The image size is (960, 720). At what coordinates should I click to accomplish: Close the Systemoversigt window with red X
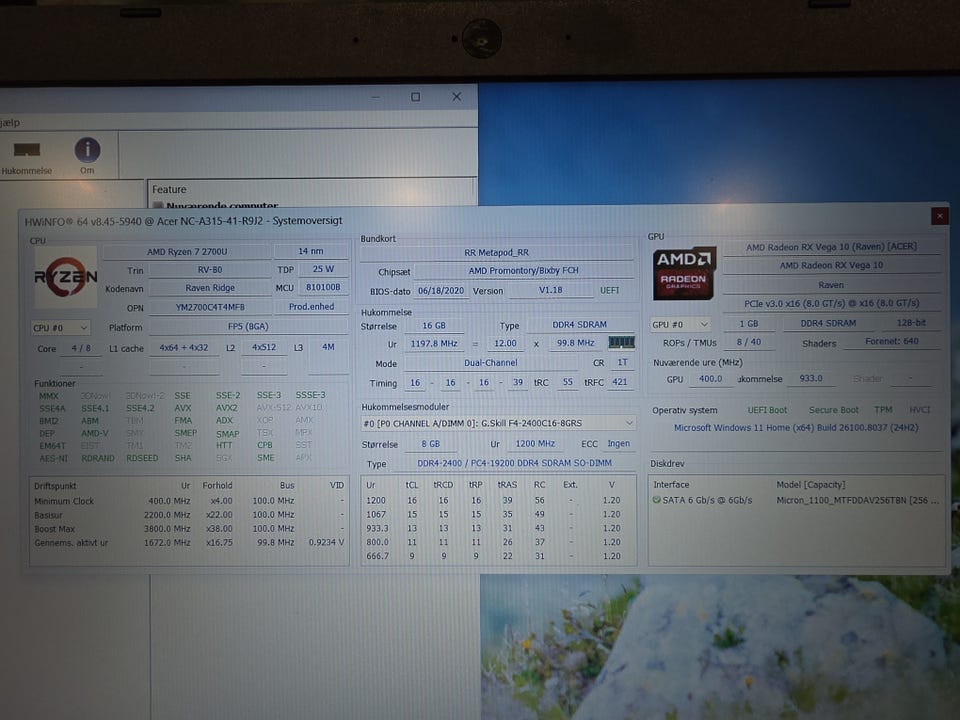point(939,216)
